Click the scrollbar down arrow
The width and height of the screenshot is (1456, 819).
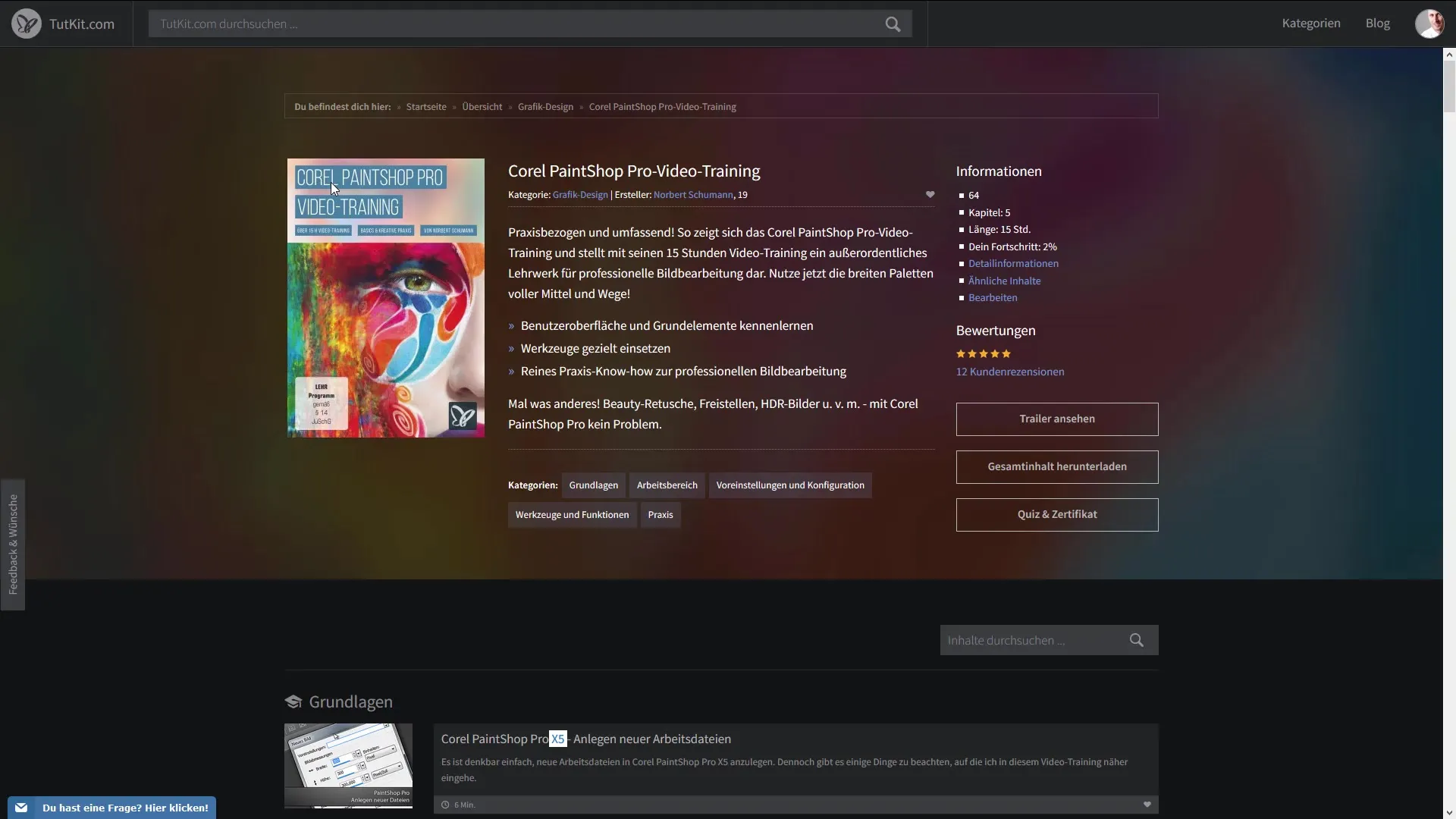[1449, 813]
